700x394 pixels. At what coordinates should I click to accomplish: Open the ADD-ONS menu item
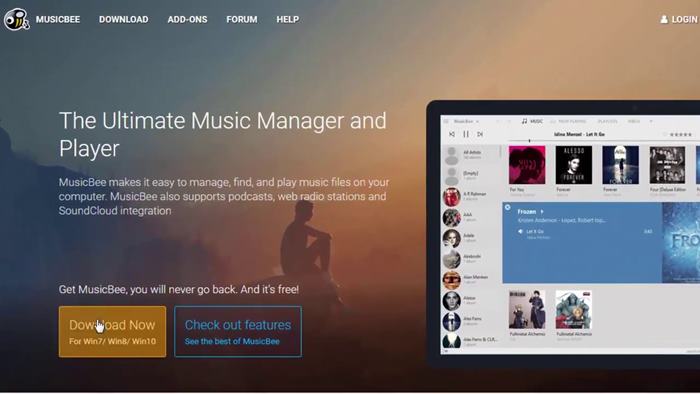click(x=188, y=20)
